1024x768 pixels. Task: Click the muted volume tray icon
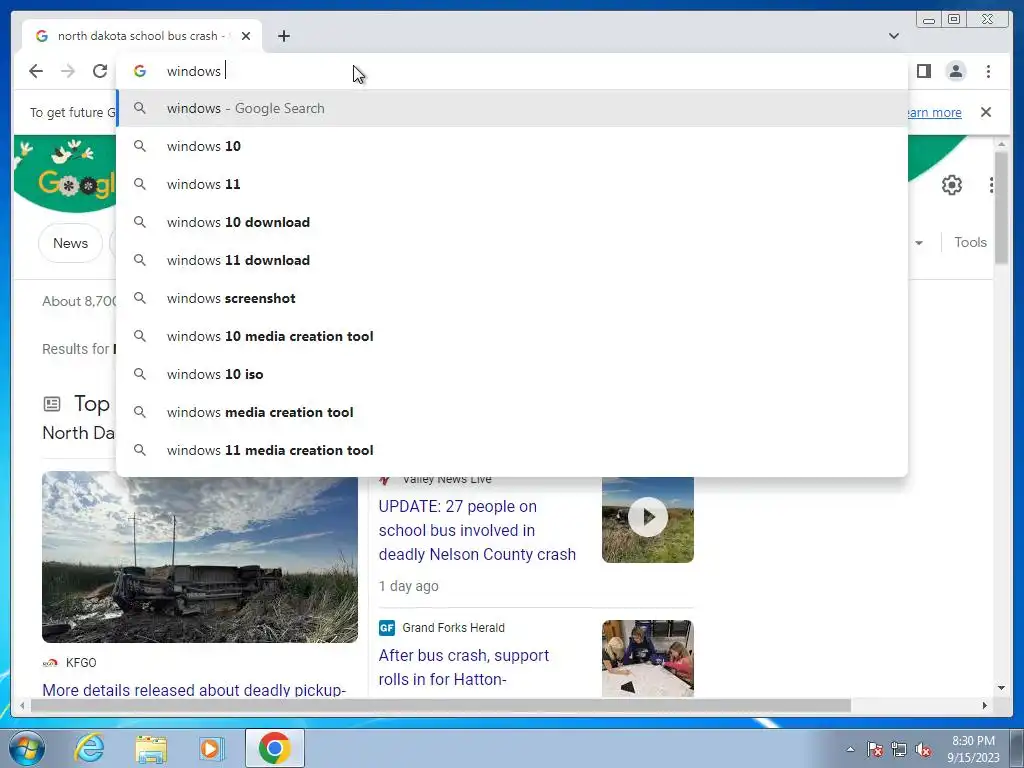[x=923, y=749]
